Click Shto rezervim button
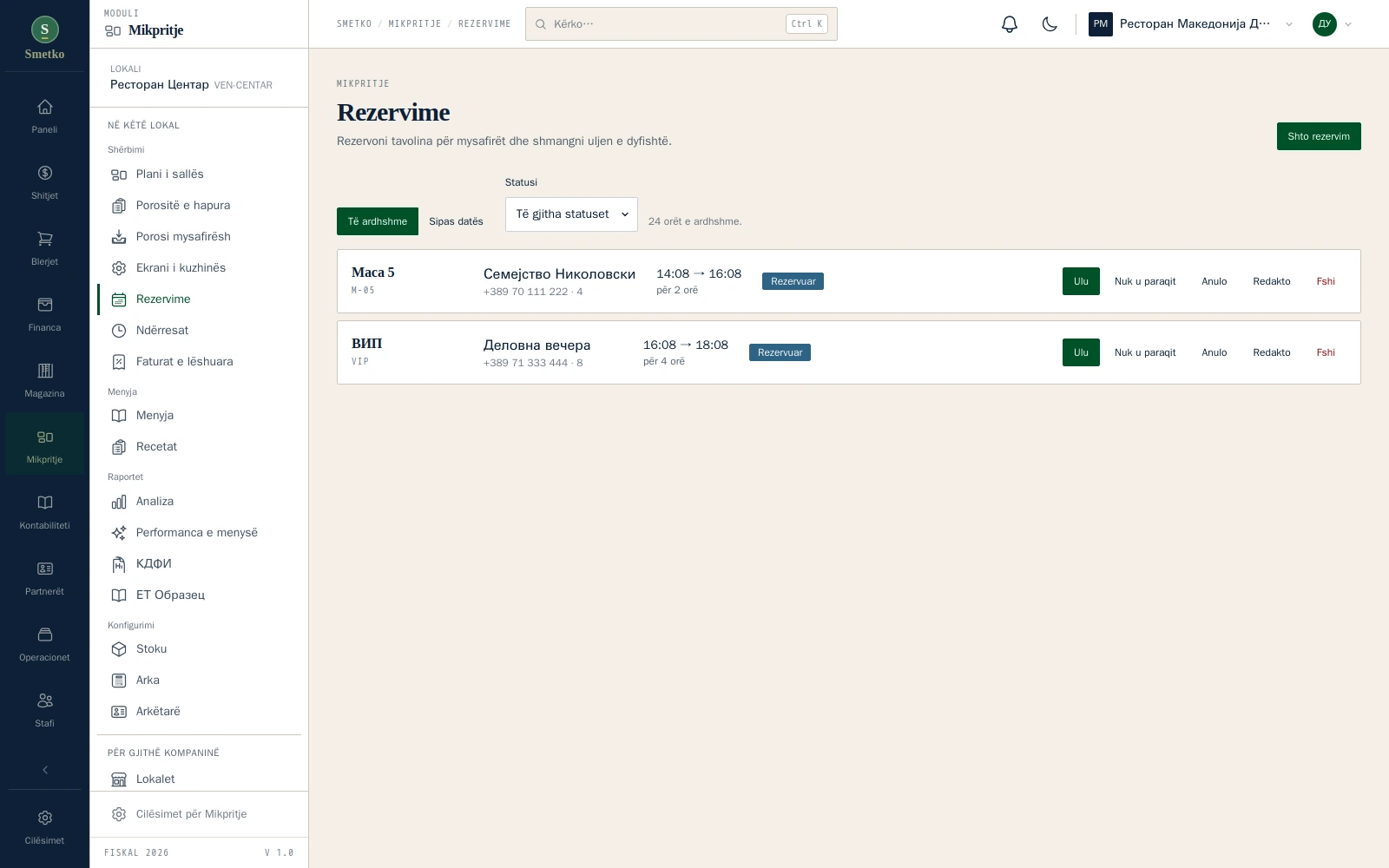This screenshot has height=868, width=1389. click(x=1319, y=136)
